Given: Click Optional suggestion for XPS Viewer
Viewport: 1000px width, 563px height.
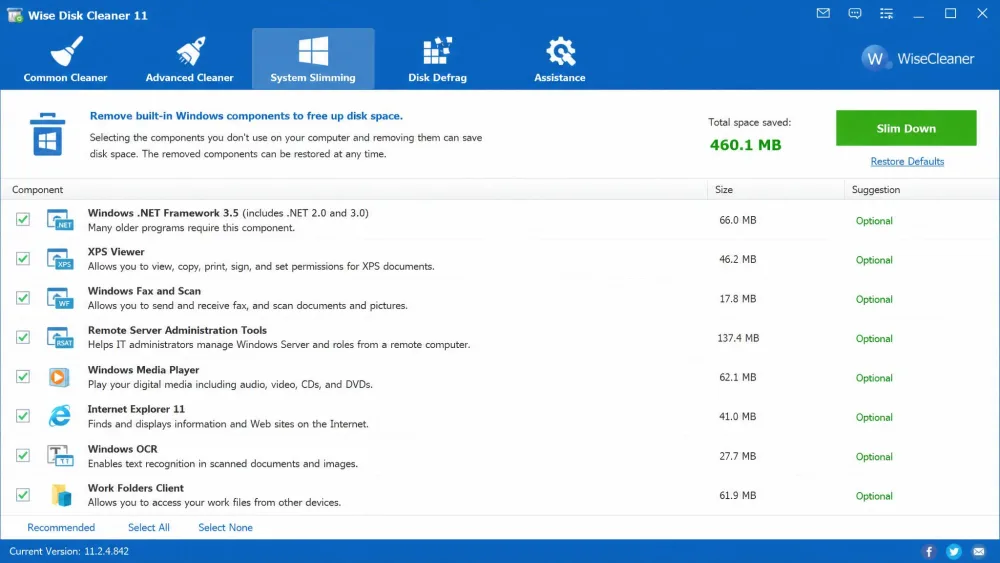Looking at the screenshot, I should click(x=874, y=260).
